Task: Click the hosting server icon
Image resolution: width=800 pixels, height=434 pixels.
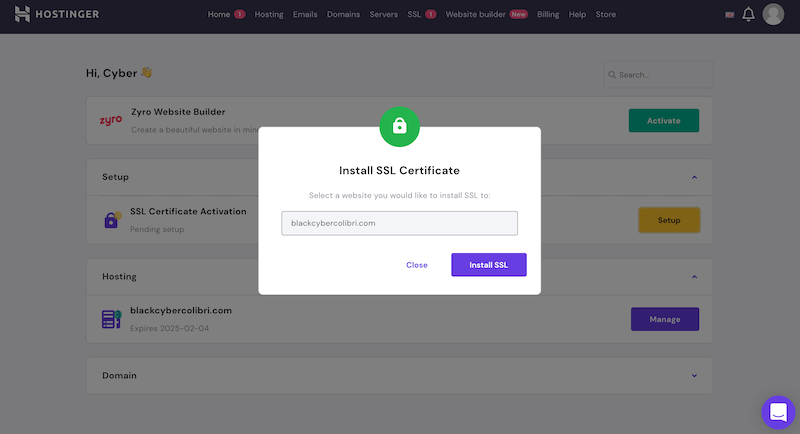Action: coord(111,319)
